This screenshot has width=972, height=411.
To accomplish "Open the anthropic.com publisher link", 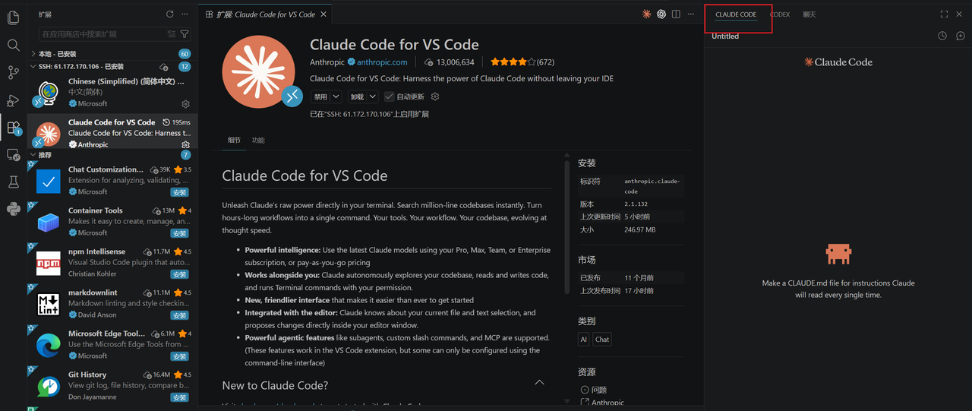I will pyautogui.click(x=382, y=62).
